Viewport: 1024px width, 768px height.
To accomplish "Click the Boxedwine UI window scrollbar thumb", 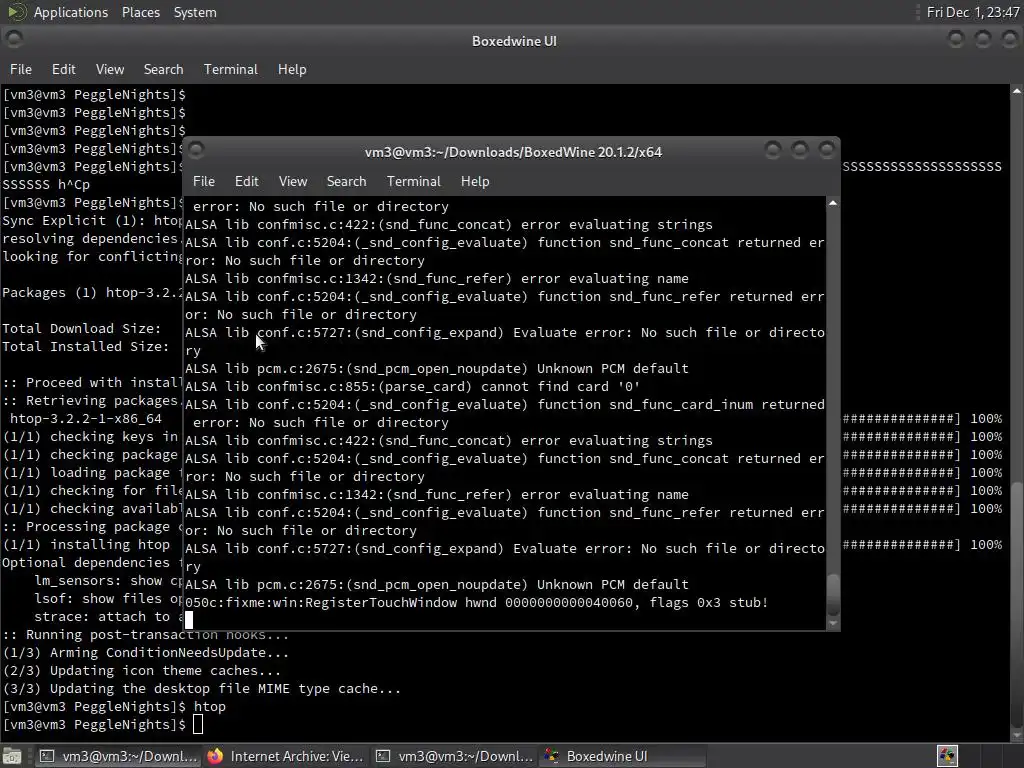I will (x=1017, y=603).
